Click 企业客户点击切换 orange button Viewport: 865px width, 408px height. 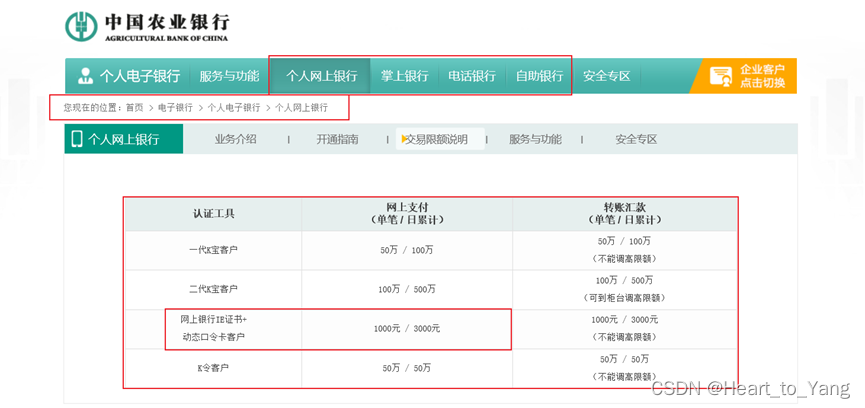(x=743, y=76)
